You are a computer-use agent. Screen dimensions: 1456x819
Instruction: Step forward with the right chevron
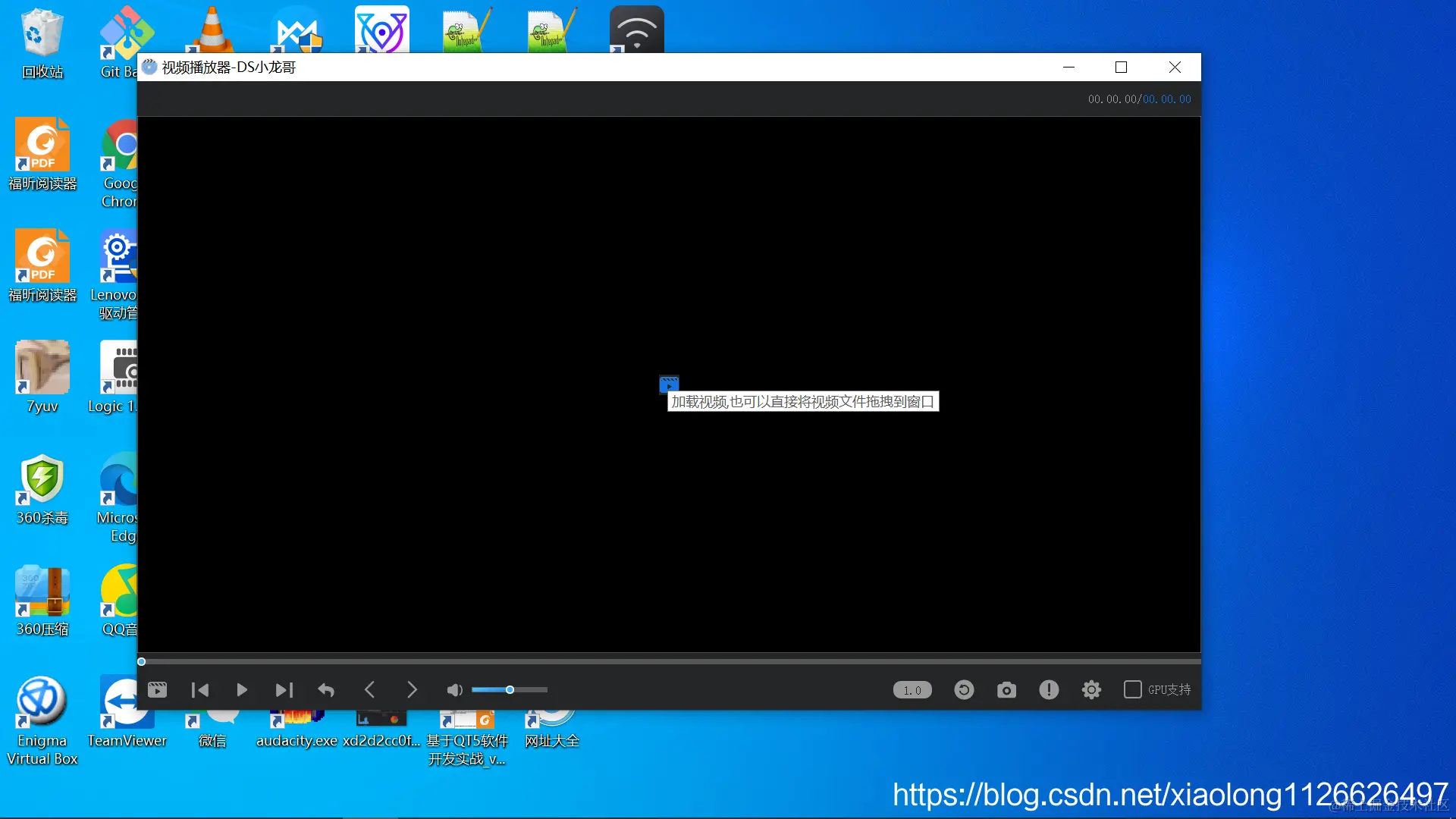click(412, 689)
